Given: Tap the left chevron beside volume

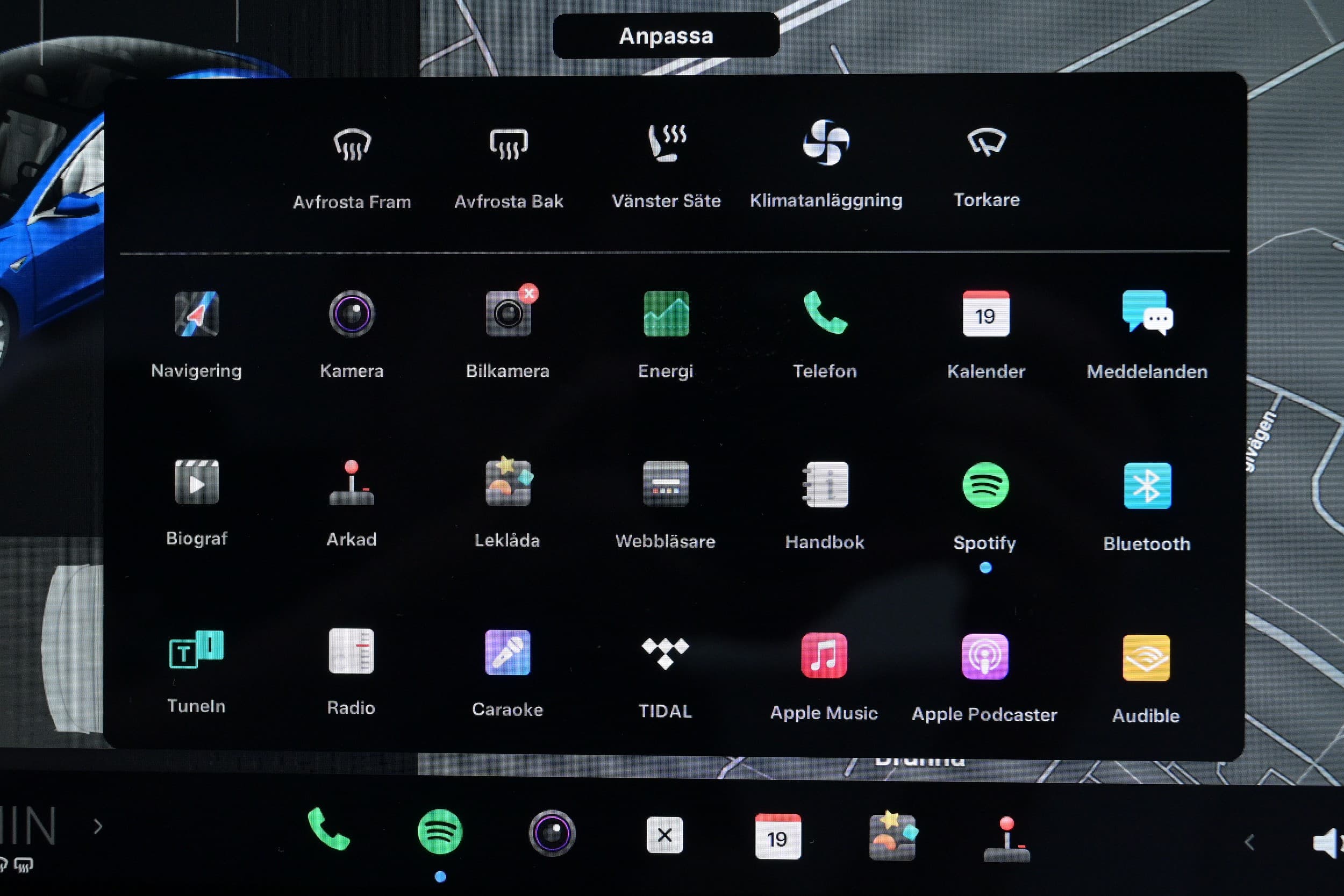Looking at the screenshot, I should tap(1250, 842).
